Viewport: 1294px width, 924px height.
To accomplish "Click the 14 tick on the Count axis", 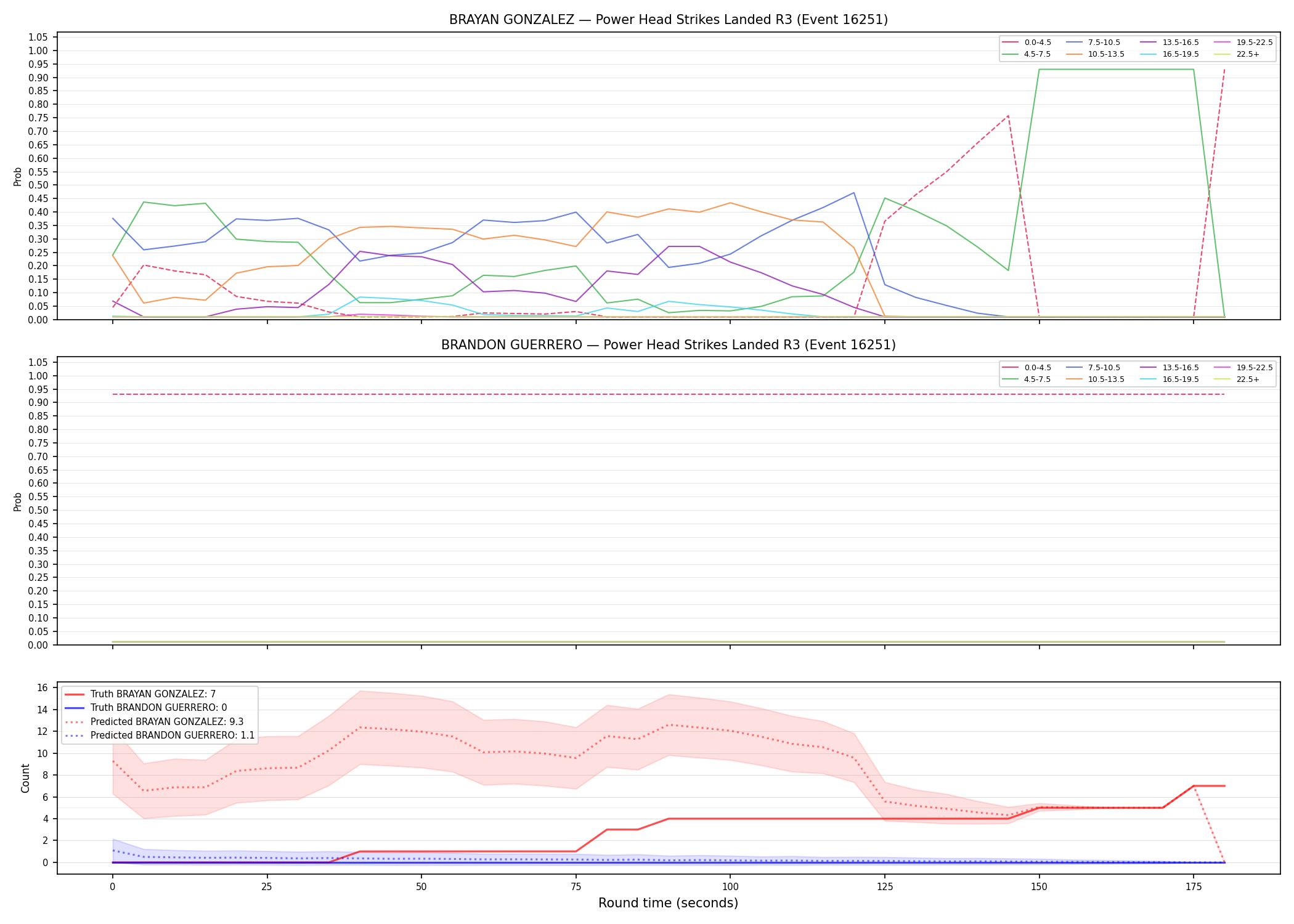I will [x=43, y=710].
